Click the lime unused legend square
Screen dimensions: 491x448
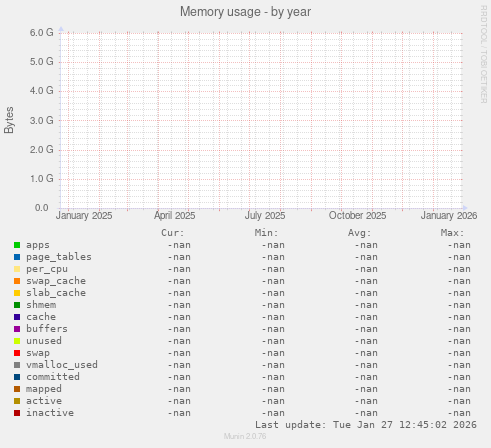click(17, 341)
